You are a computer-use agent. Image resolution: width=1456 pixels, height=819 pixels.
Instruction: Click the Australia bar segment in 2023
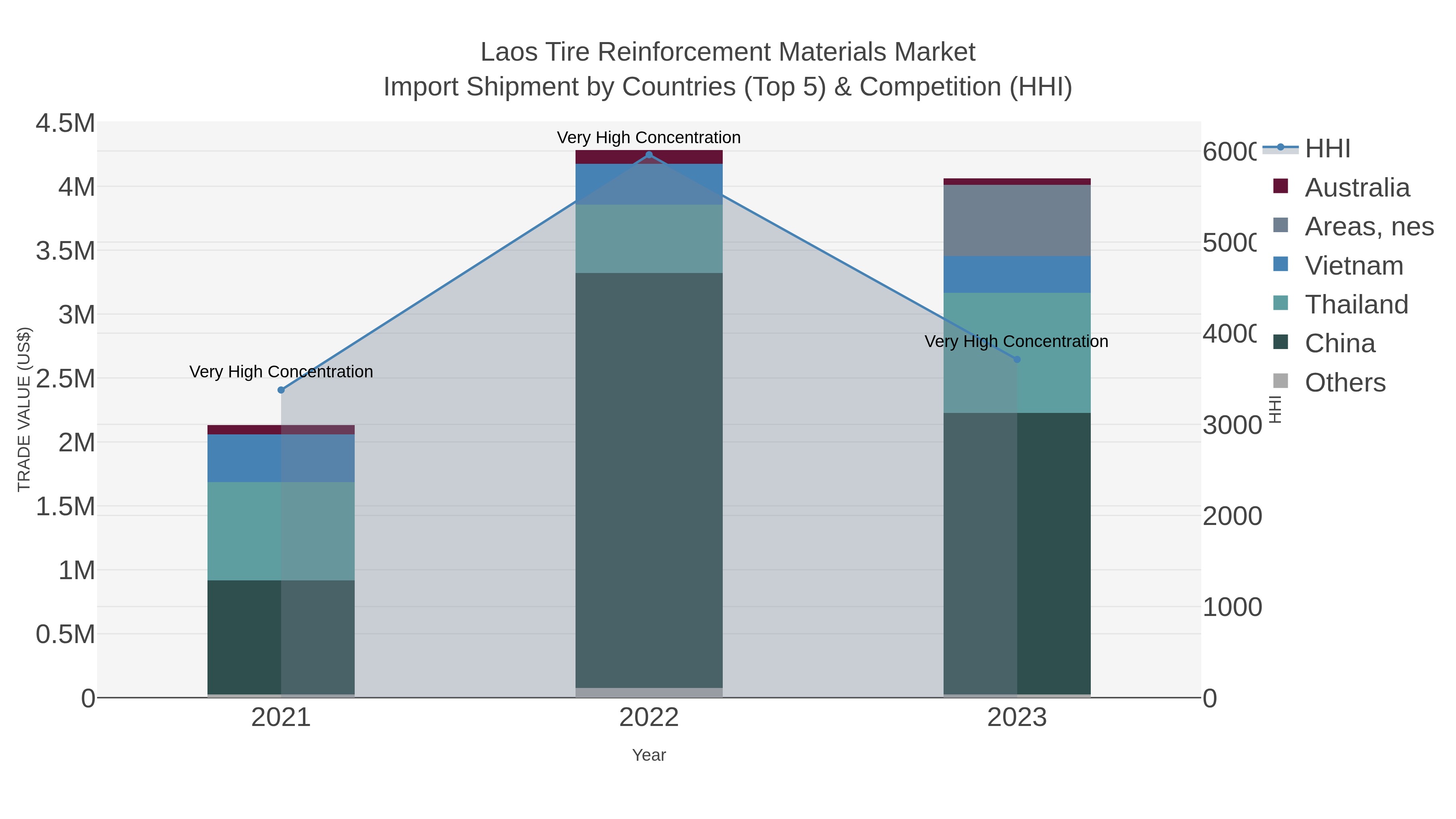point(1017,182)
